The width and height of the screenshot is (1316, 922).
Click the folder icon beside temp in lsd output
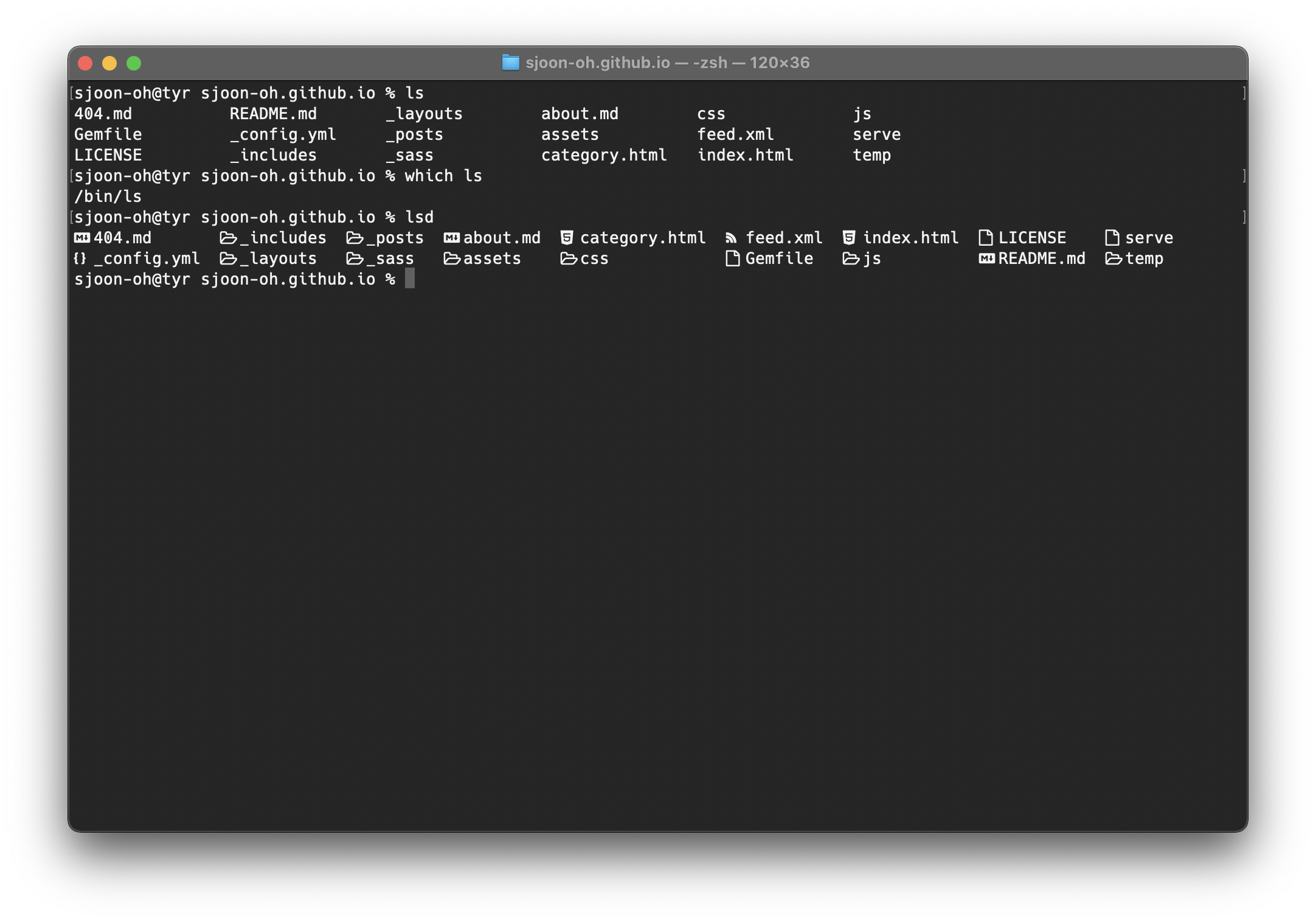[x=1114, y=258]
